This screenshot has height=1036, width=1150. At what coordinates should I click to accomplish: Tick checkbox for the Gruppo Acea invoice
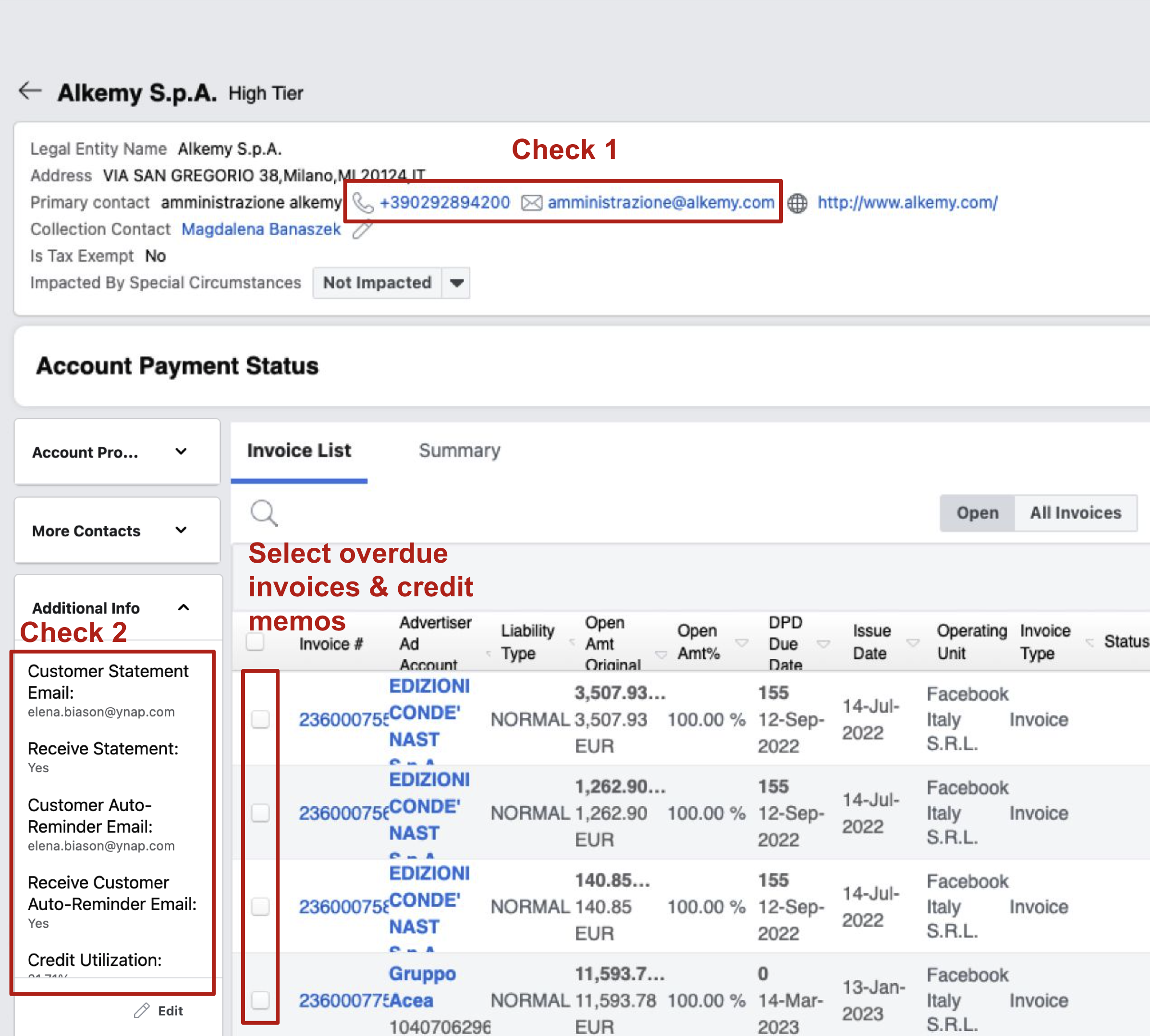point(261,999)
